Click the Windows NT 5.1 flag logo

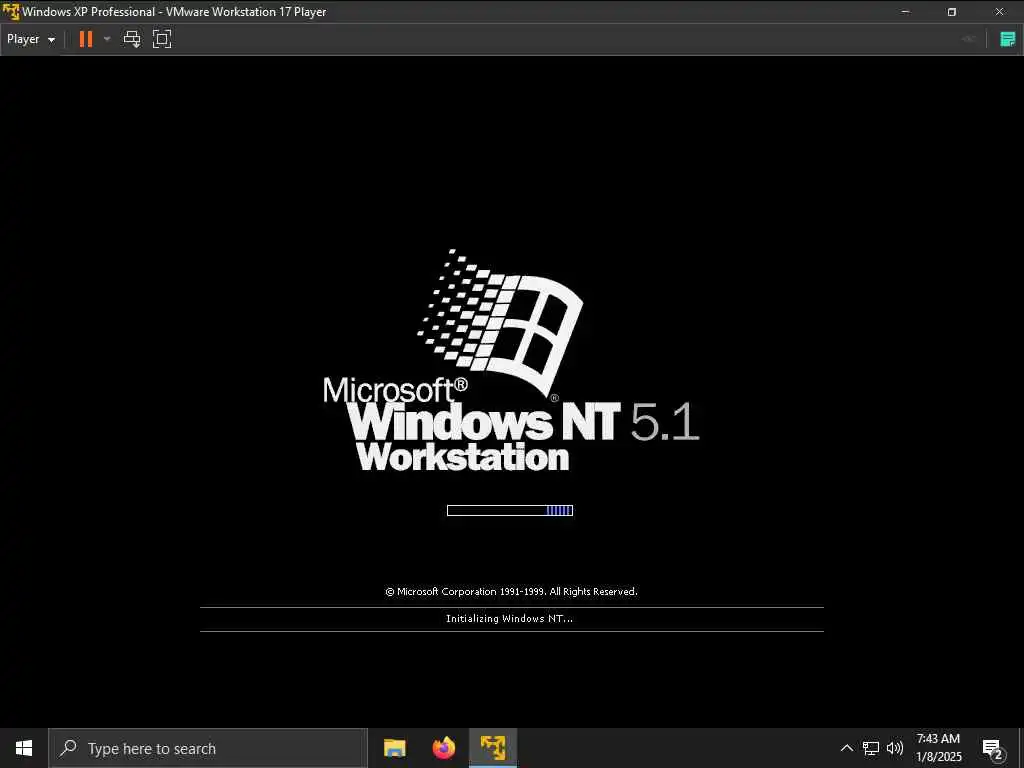pyautogui.click(x=500, y=321)
